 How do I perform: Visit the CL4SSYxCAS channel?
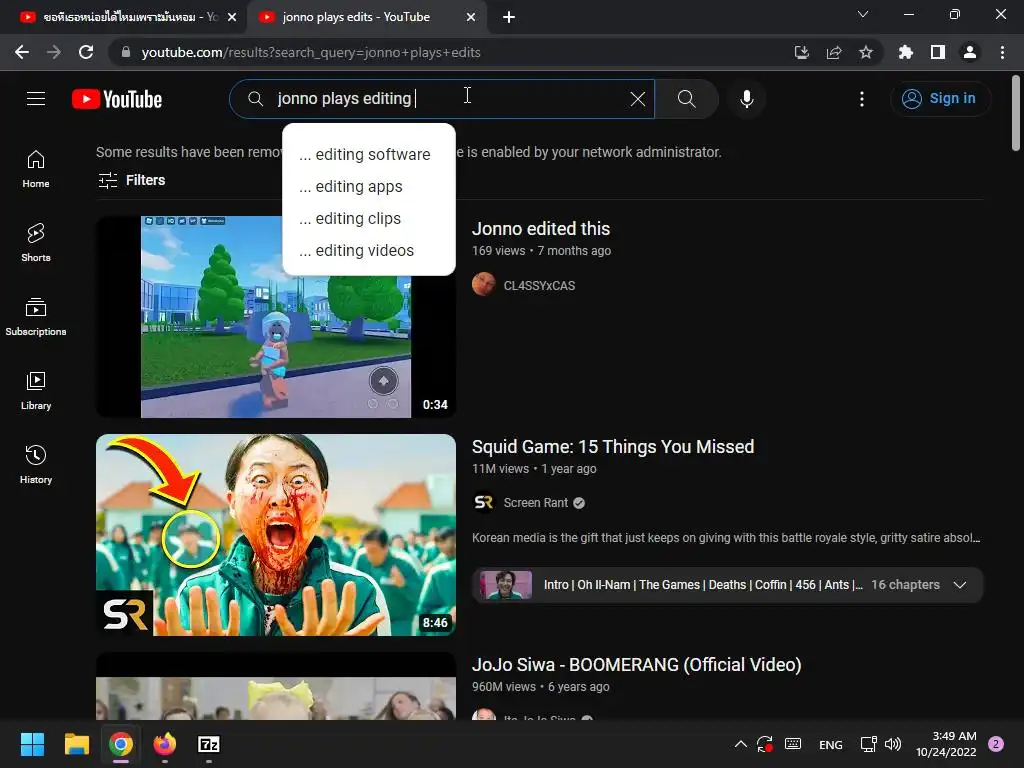tap(539, 285)
